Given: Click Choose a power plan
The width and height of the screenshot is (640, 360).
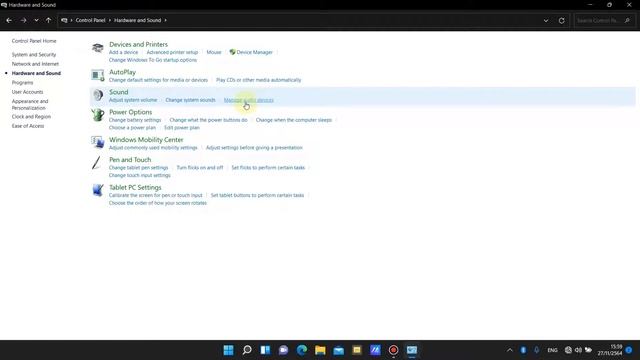Looking at the screenshot, I should click(132, 128).
